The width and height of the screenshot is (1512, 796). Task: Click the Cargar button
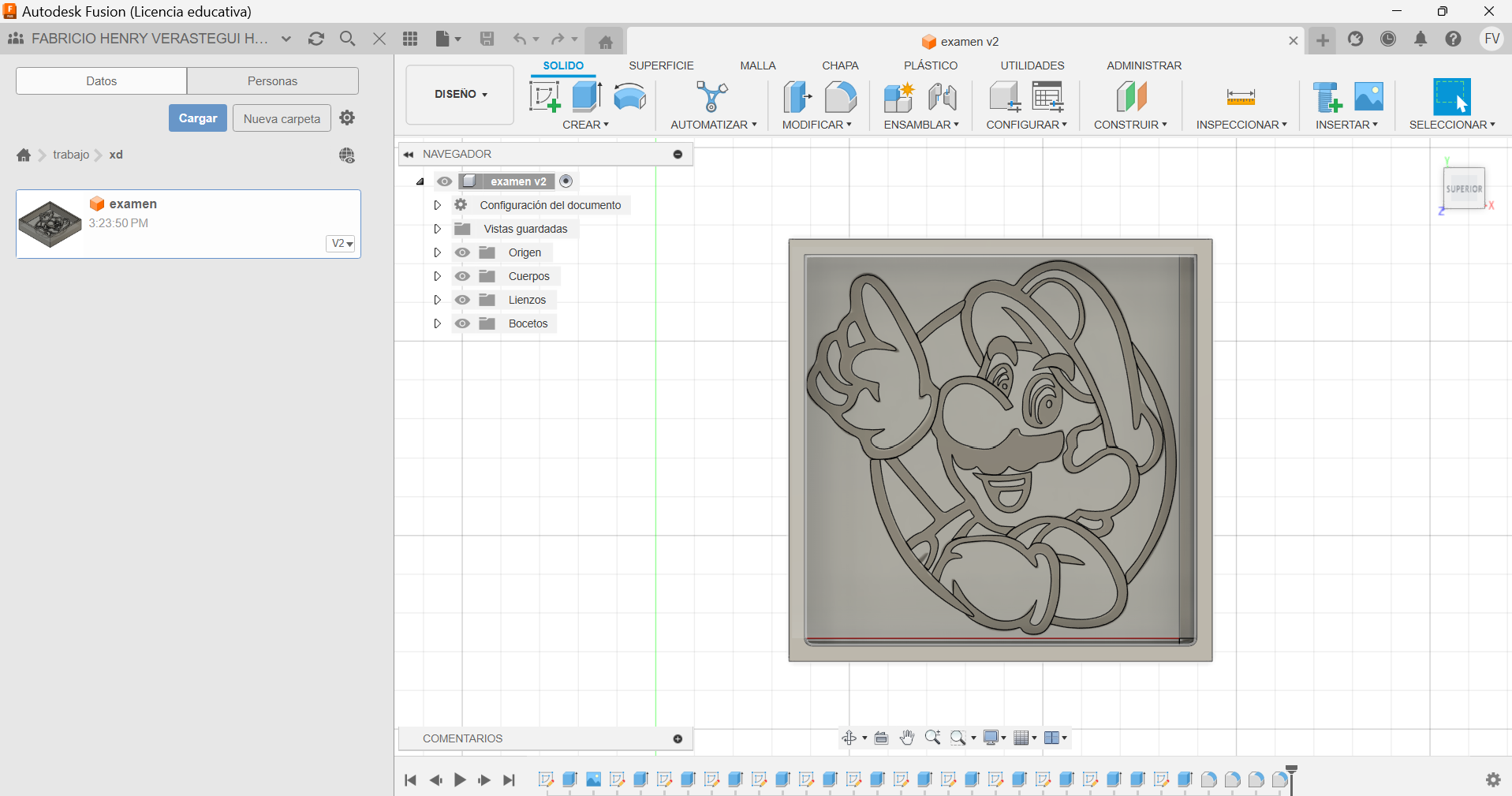point(198,118)
